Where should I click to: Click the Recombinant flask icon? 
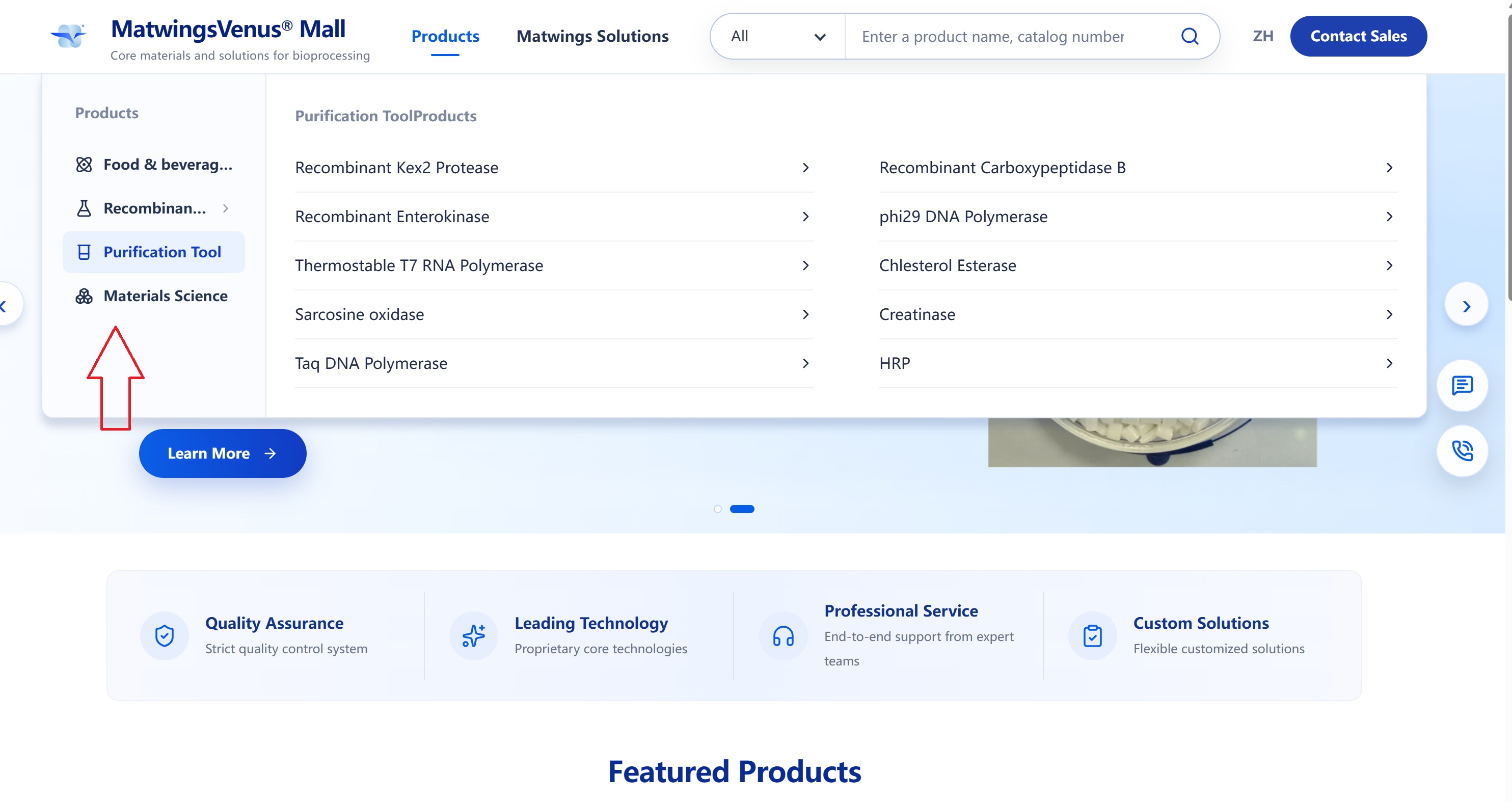[x=84, y=208]
